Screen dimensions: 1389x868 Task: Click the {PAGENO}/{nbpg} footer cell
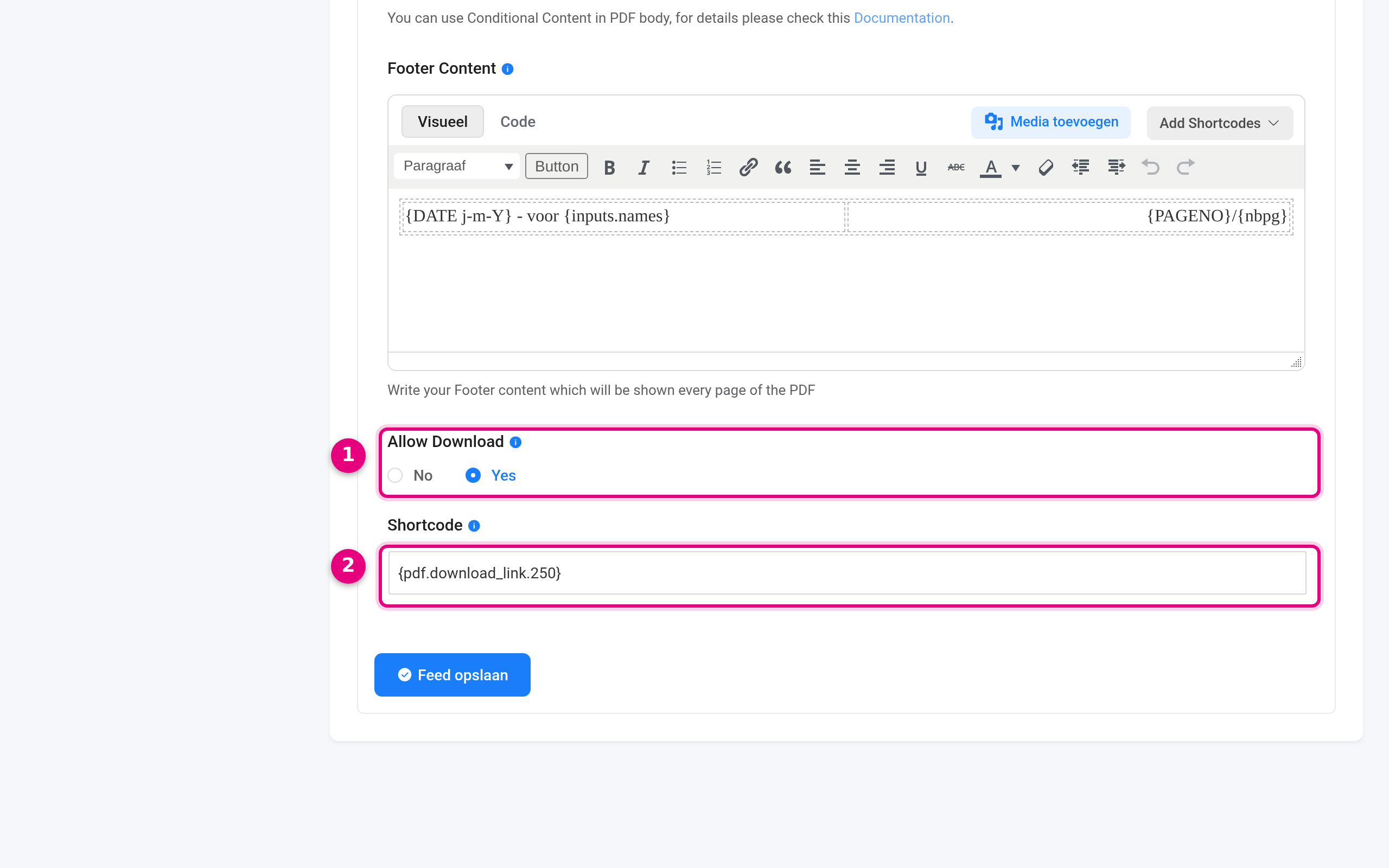tap(1069, 216)
